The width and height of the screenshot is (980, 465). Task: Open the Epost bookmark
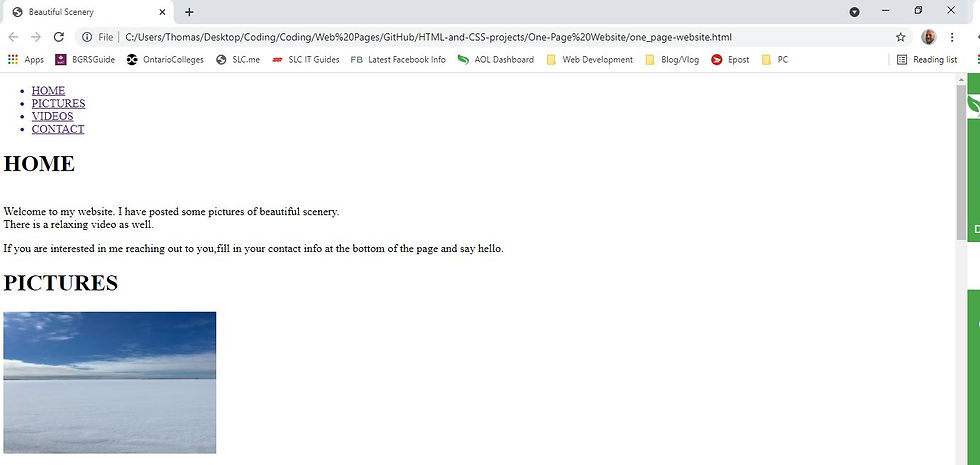[x=730, y=59]
